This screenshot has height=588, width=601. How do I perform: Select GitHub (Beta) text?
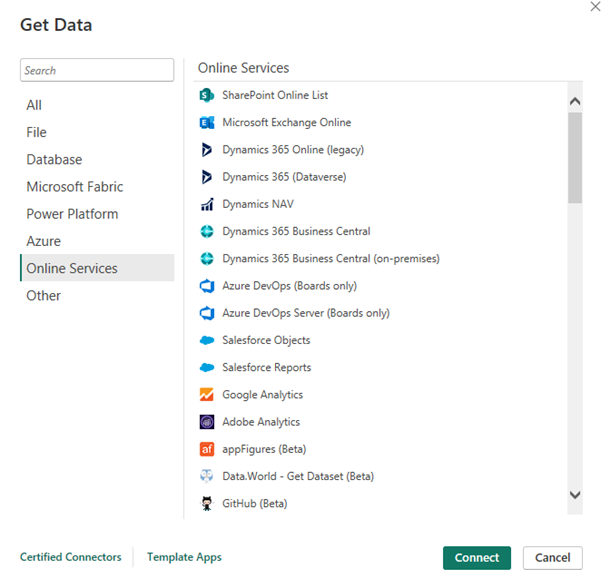[255, 503]
